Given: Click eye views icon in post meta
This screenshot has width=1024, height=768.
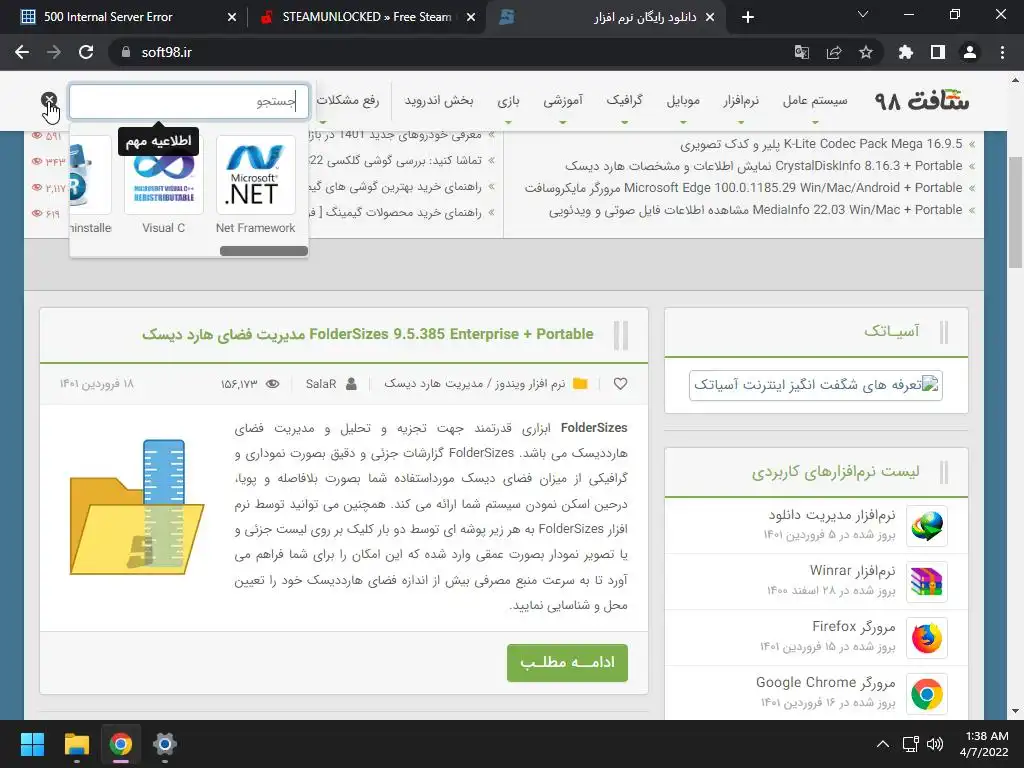Looking at the screenshot, I should tap(272, 384).
